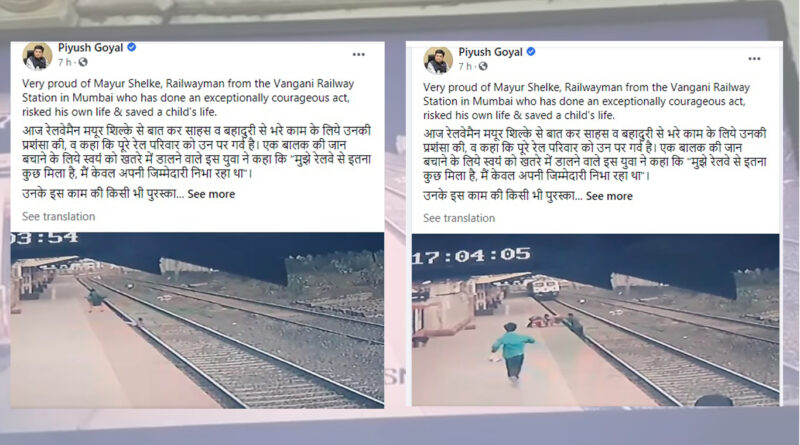The height and width of the screenshot is (445, 800).
Task: Click the English text of the left post
Action: coord(188,97)
